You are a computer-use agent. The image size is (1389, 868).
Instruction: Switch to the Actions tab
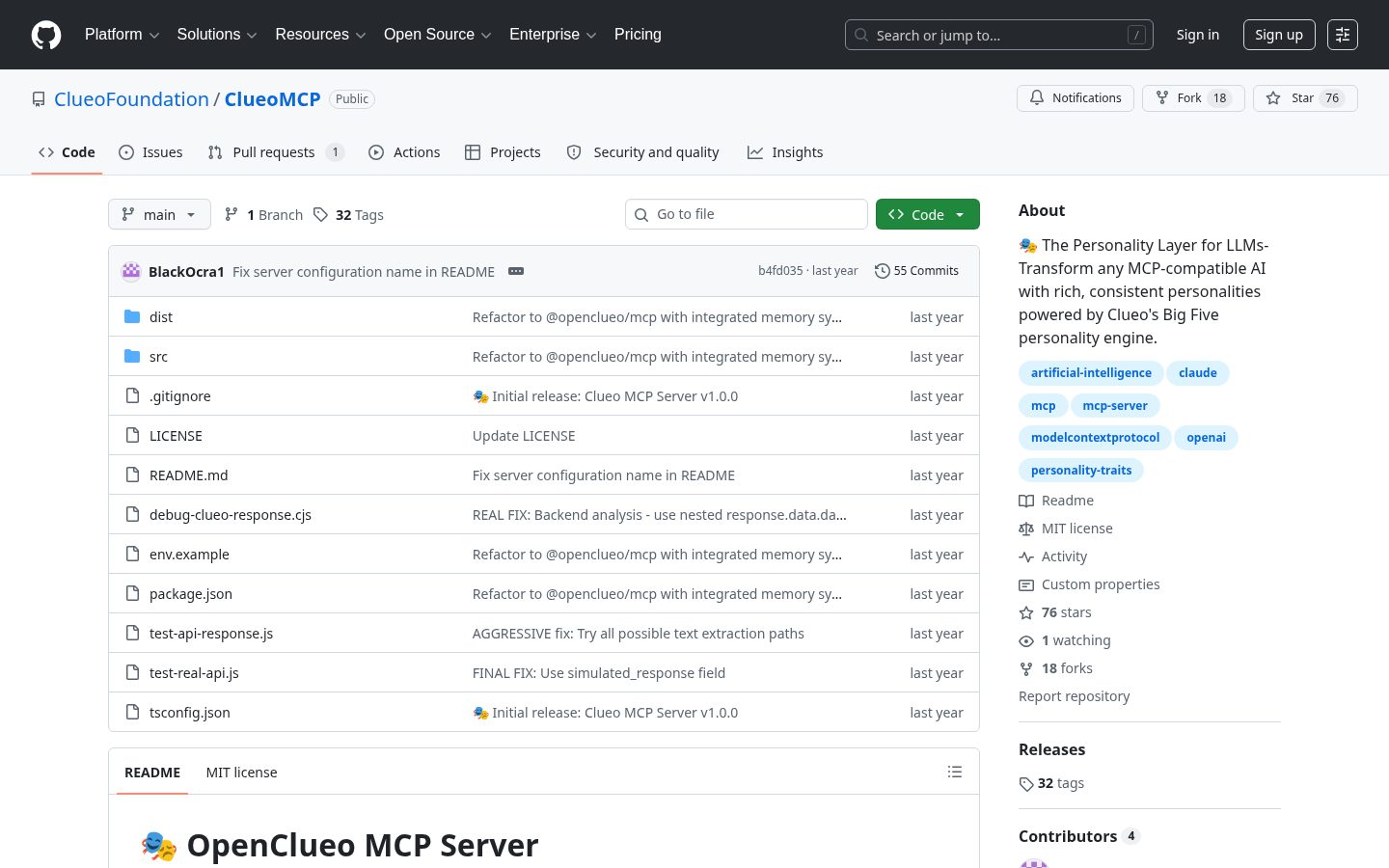click(x=404, y=152)
